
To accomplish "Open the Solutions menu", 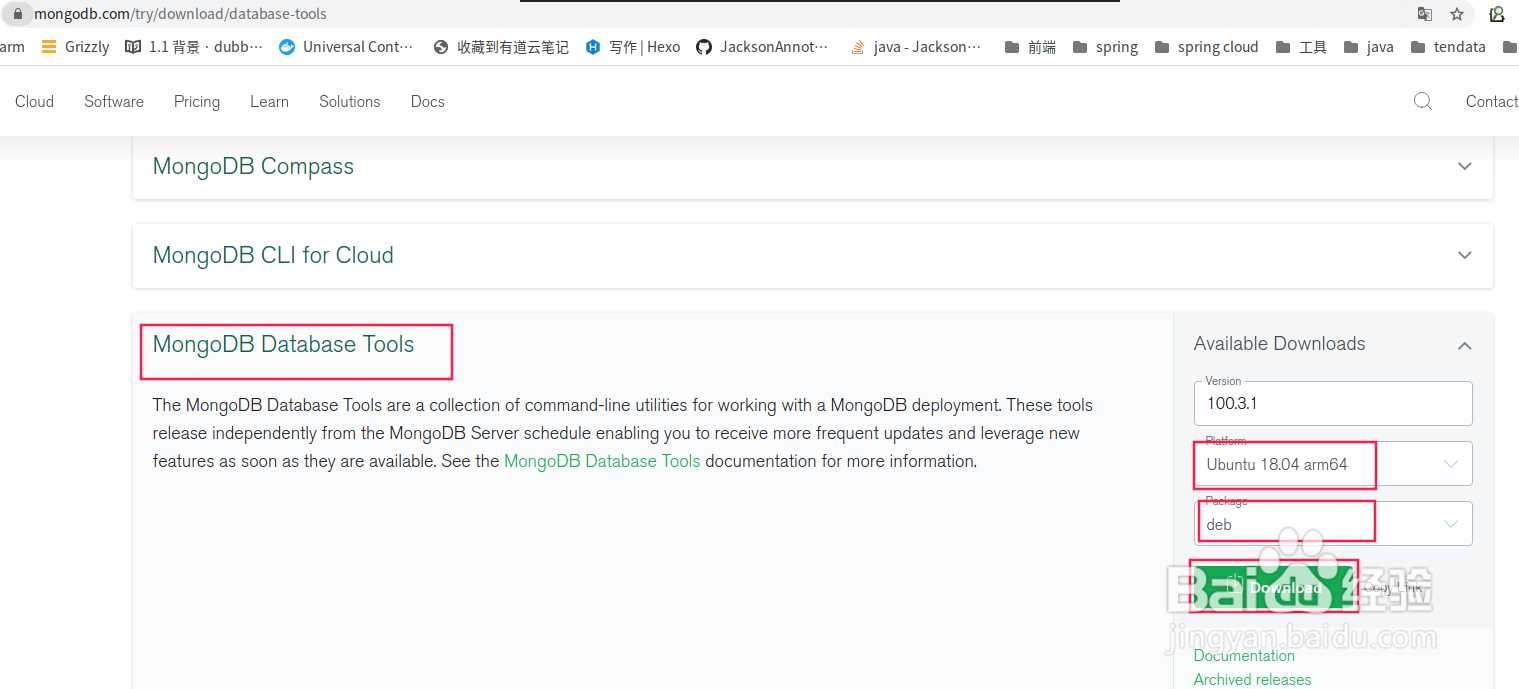I will tap(350, 101).
